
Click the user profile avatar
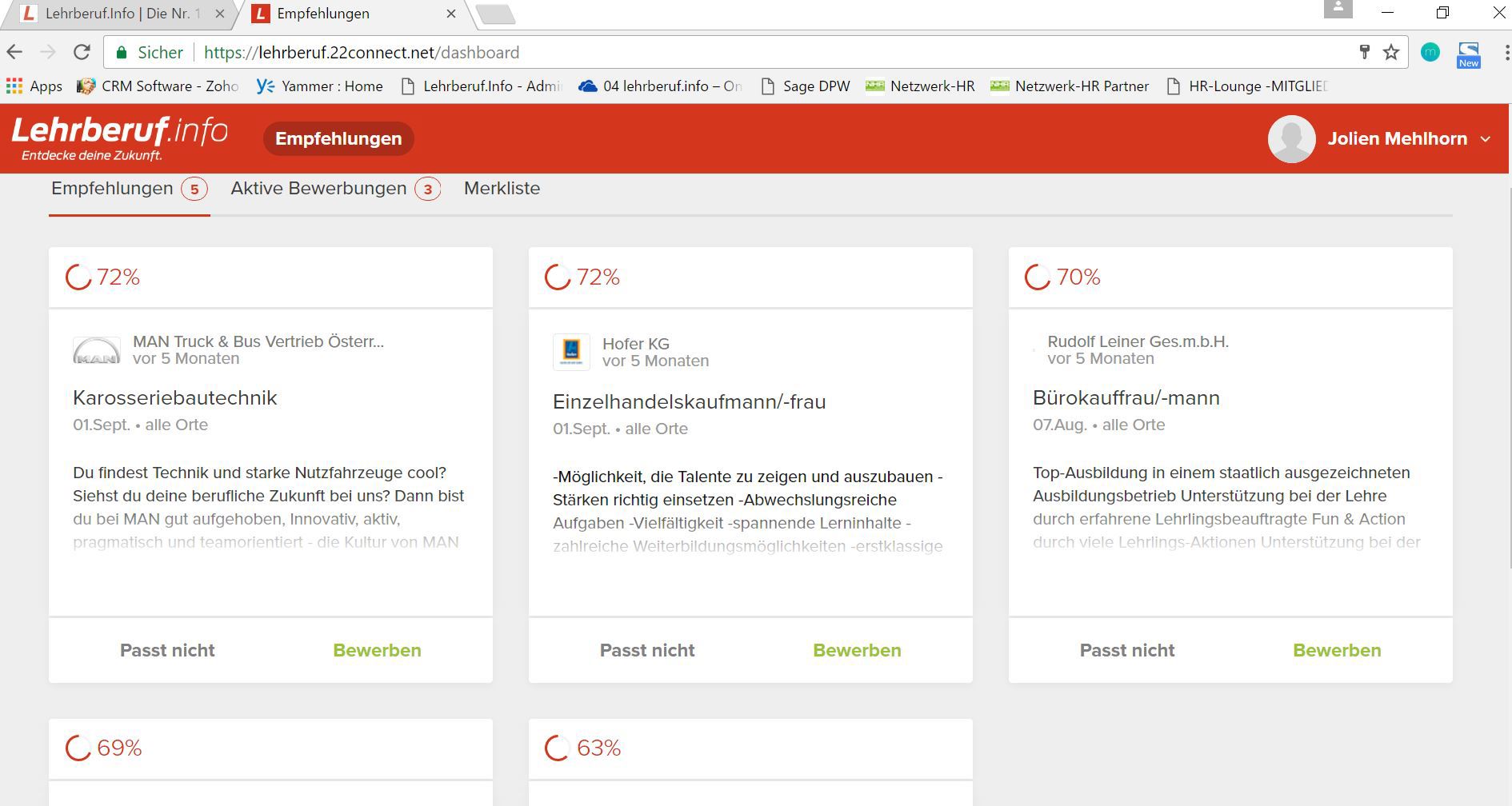coord(1291,138)
